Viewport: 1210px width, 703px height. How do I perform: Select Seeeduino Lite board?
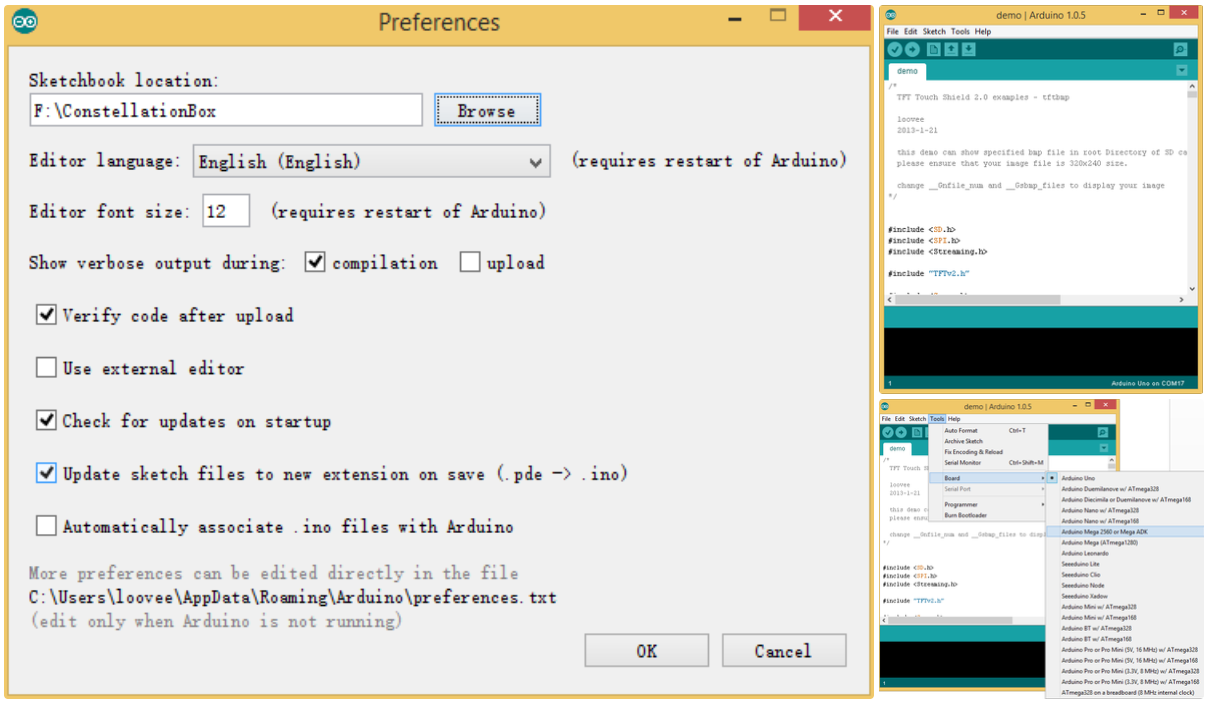coord(1125,564)
